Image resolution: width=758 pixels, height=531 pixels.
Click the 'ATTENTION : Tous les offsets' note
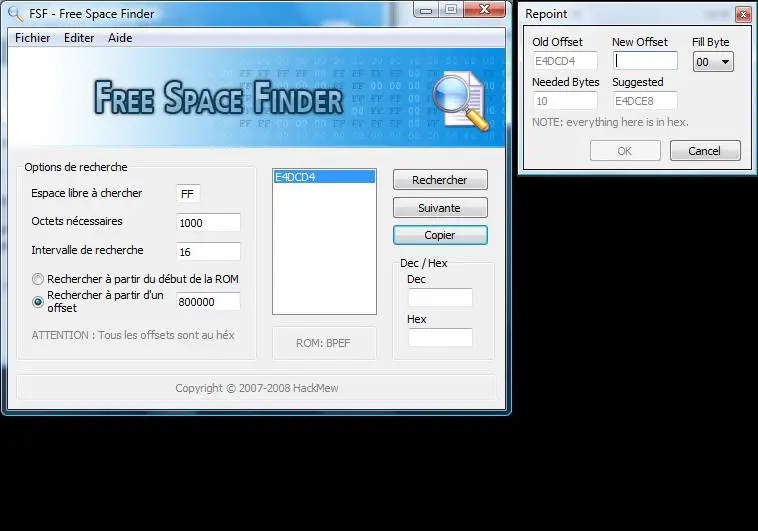pos(133,335)
